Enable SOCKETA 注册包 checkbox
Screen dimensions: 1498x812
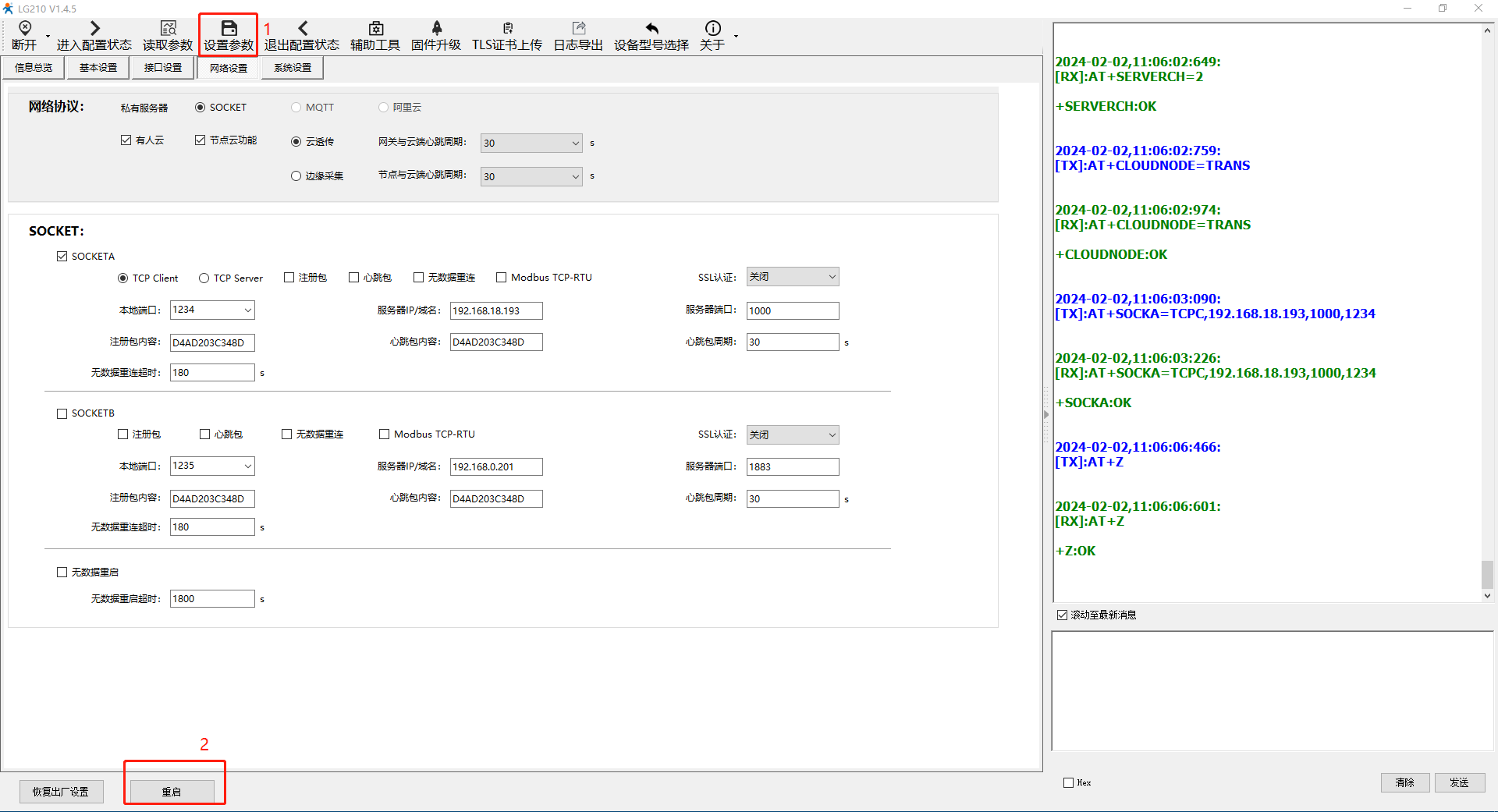tap(289, 278)
